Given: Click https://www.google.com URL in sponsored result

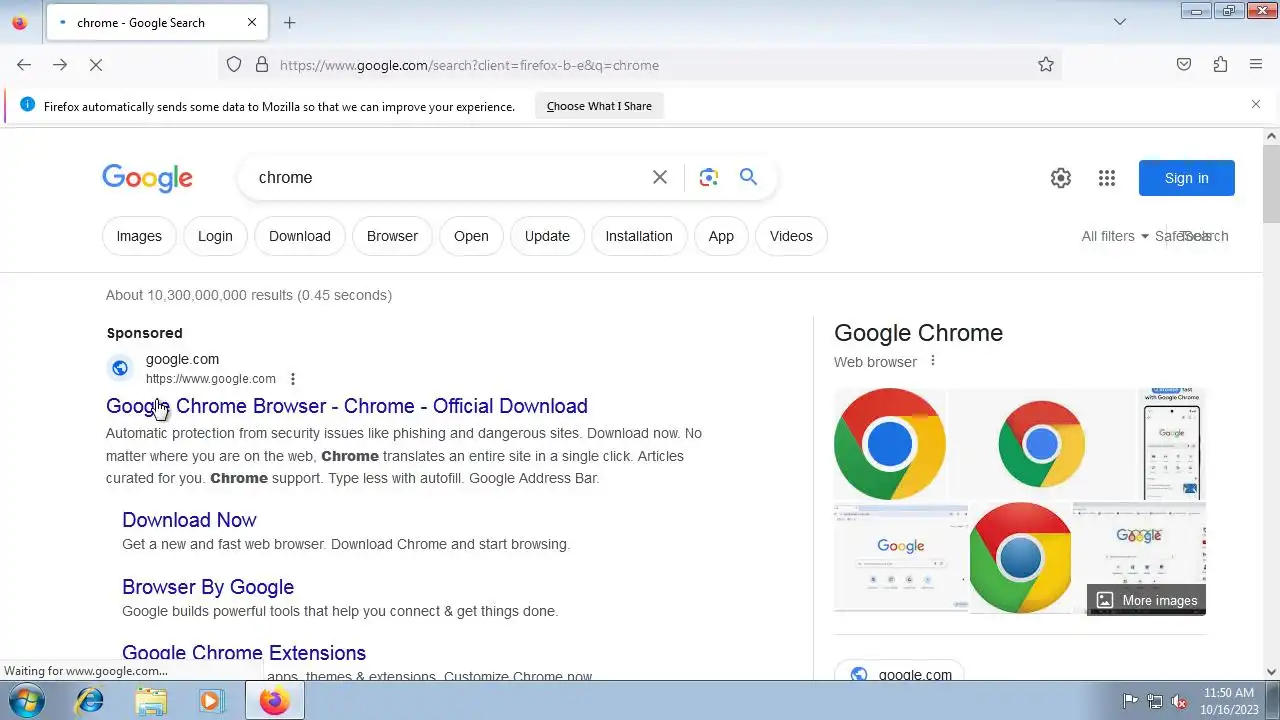Looking at the screenshot, I should [211, 379].
